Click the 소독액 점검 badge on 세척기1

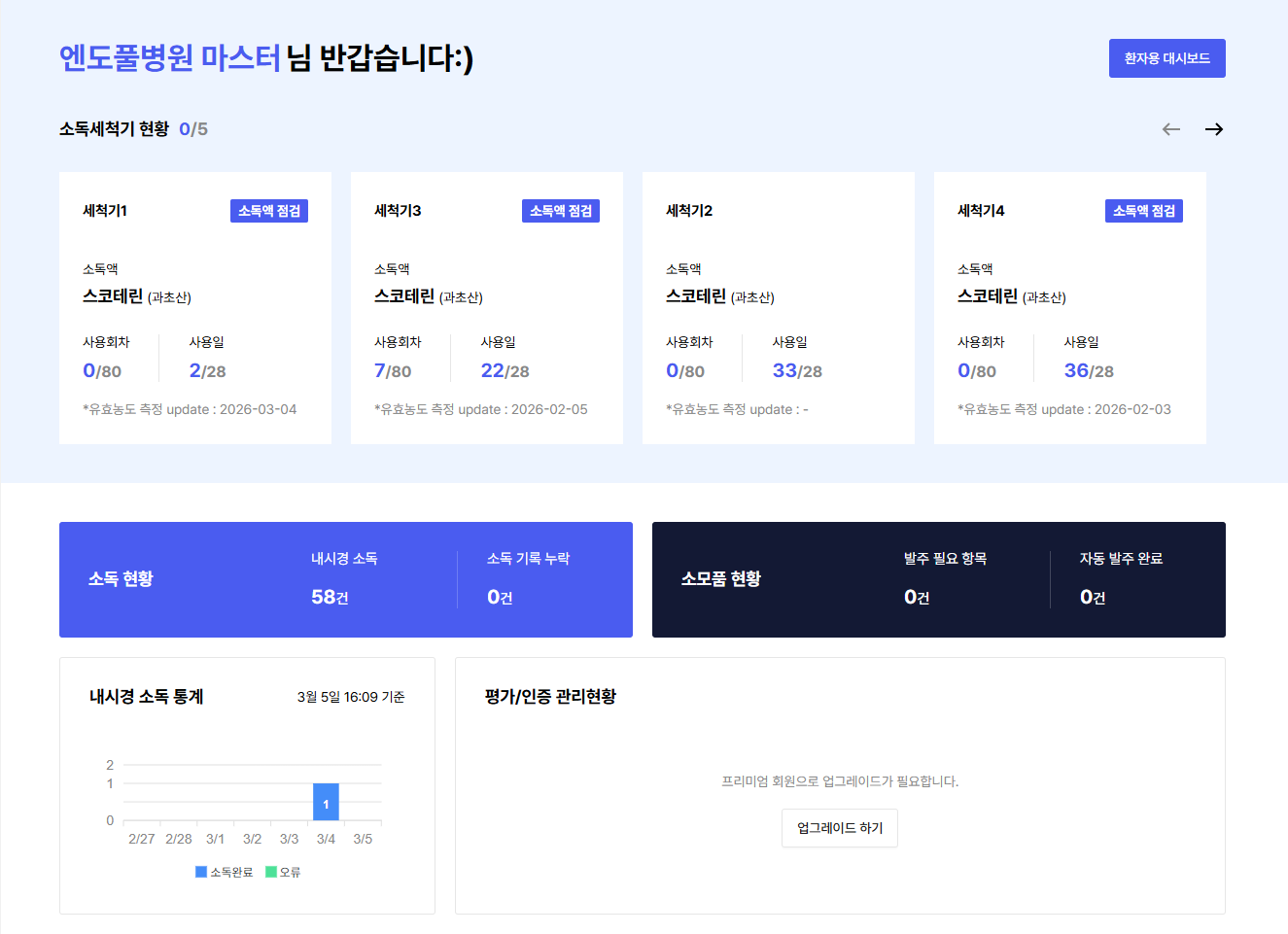(x=269, y=210)
